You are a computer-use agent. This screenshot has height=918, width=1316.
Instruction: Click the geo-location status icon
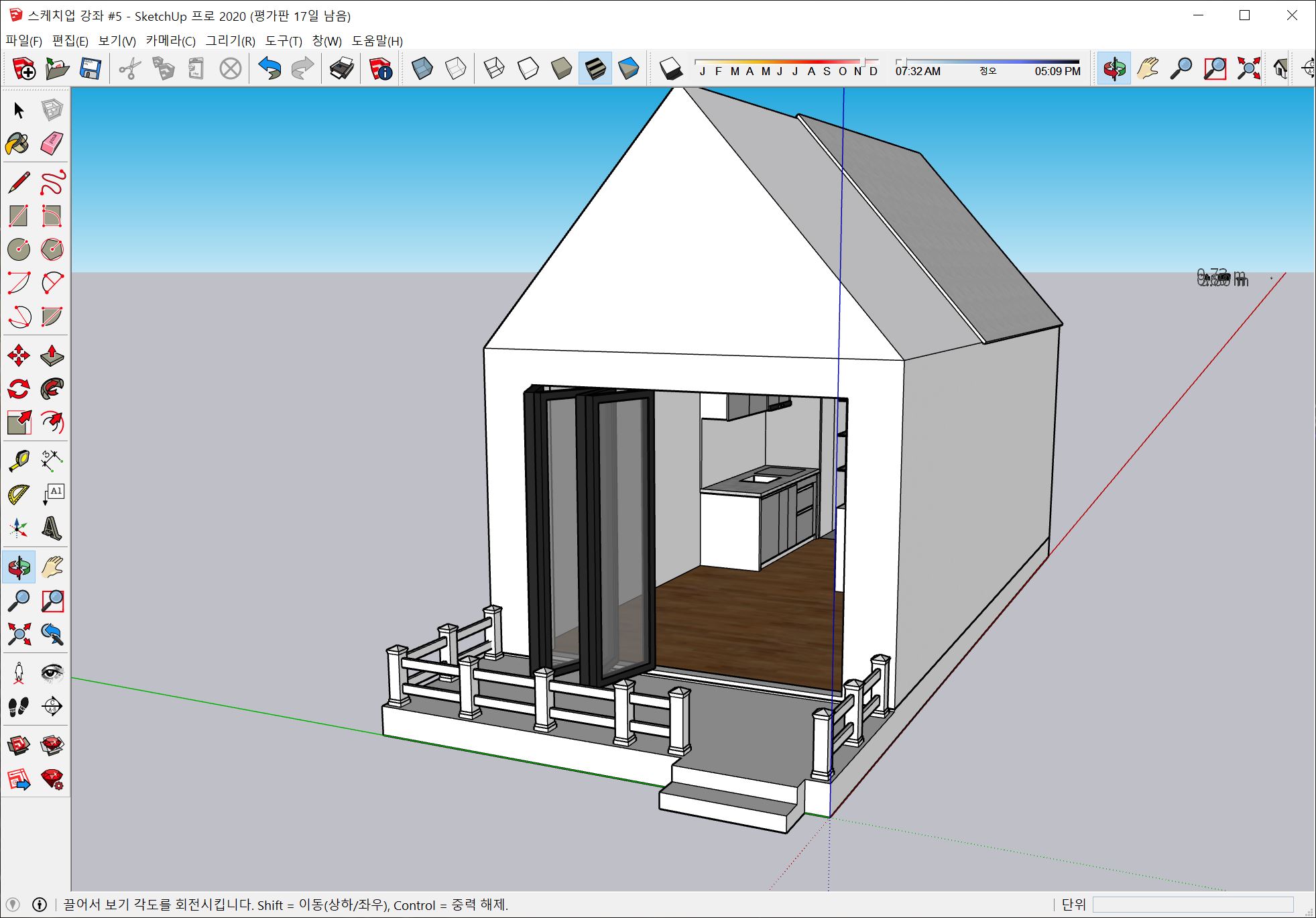(x=13, y=905)
